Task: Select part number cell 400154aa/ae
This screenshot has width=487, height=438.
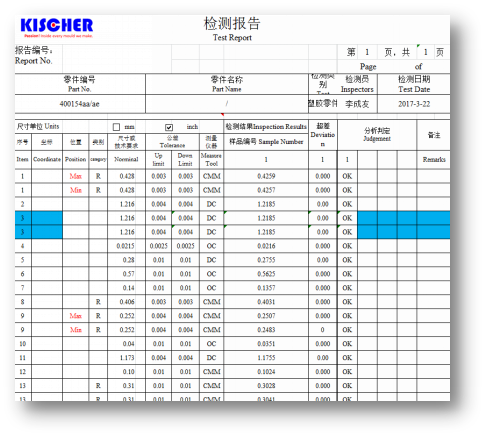Action: [80, 104]
